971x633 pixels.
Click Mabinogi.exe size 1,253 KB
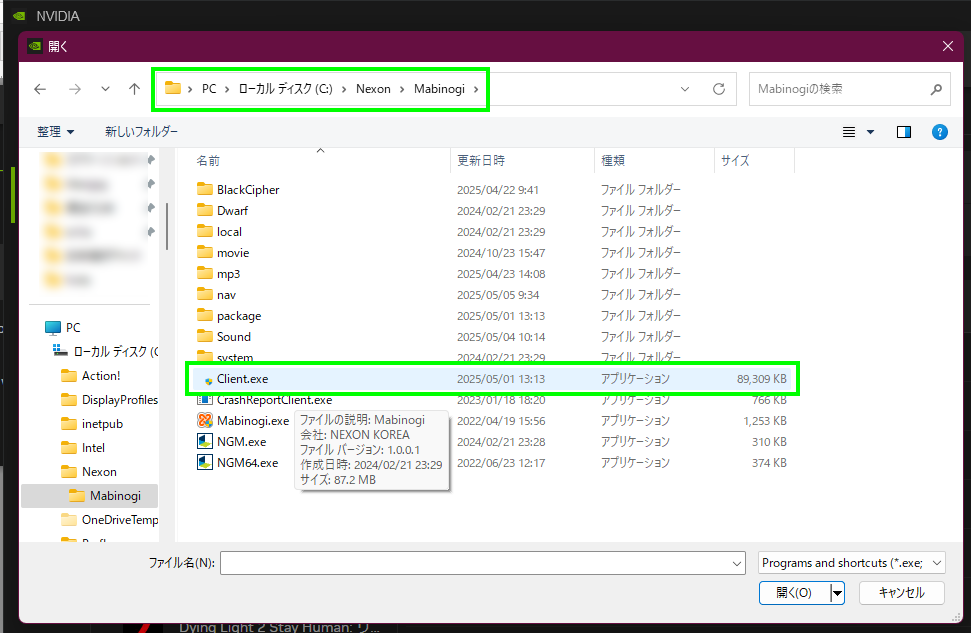[x=765, y=421]
